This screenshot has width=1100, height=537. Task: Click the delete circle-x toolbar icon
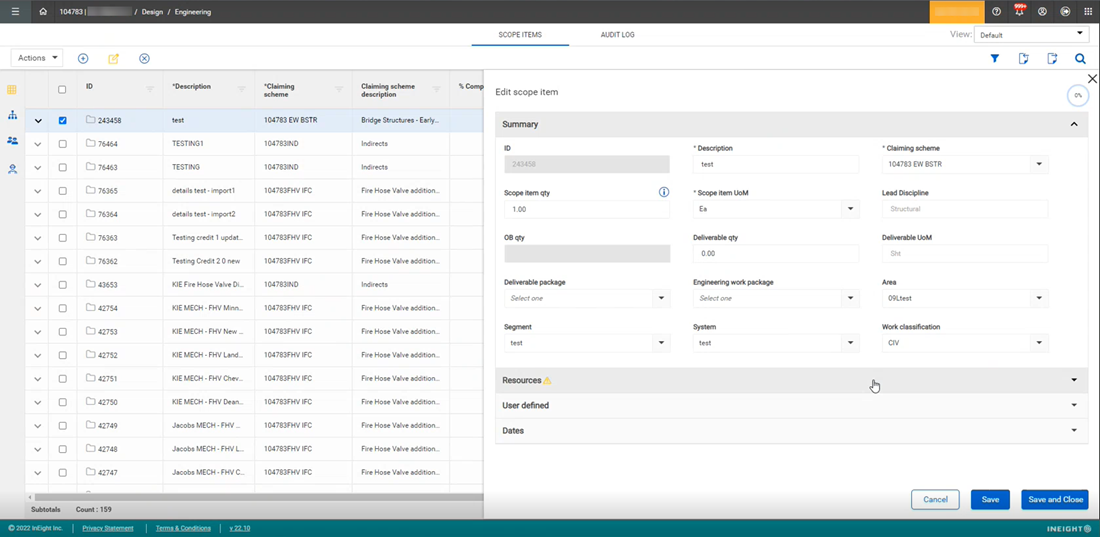click(144, 59)
